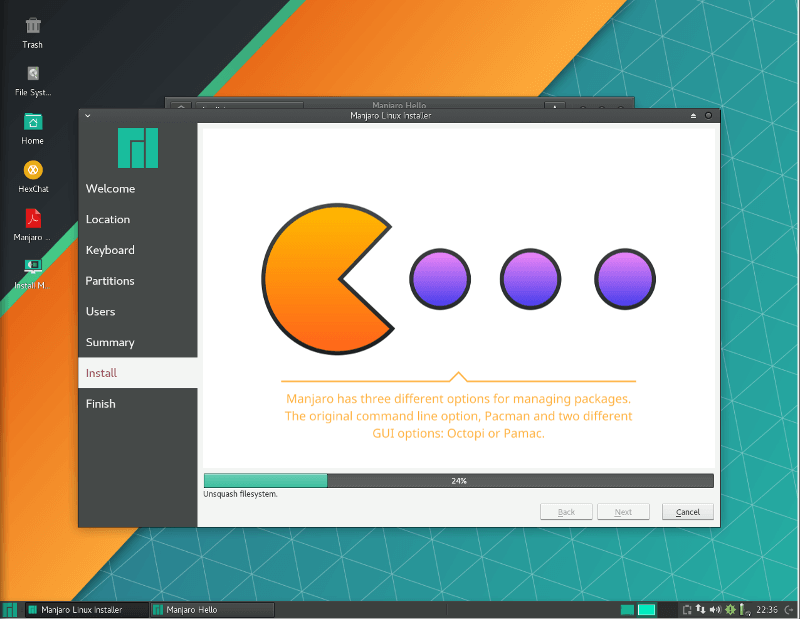Open the Home folder desktop icon
800x619 pixels.
tap(32, 123)
